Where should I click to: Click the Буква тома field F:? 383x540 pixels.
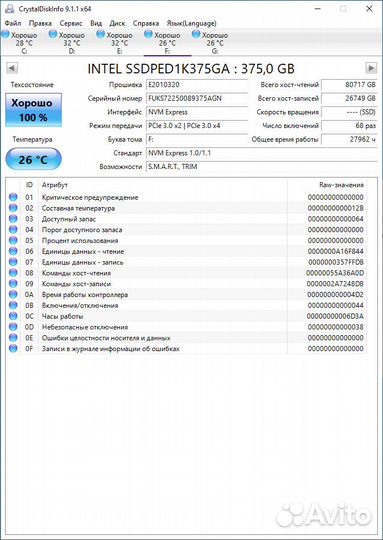pos(197,139)
